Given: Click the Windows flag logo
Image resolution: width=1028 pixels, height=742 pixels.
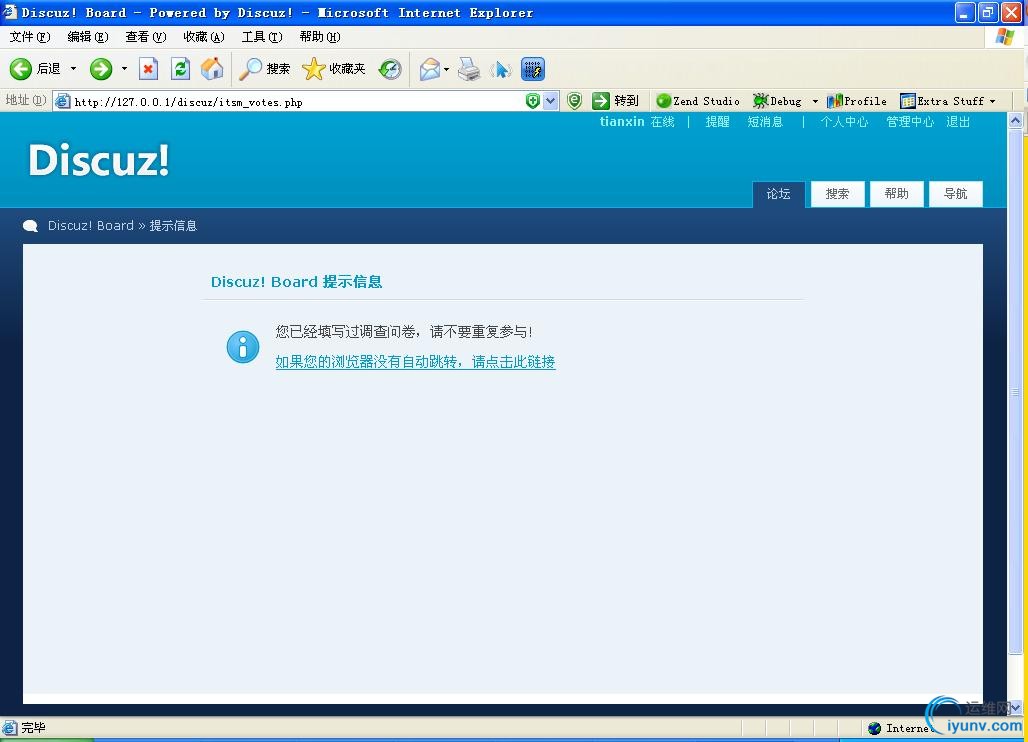Looking at the screenshot, I should 1004,37.
